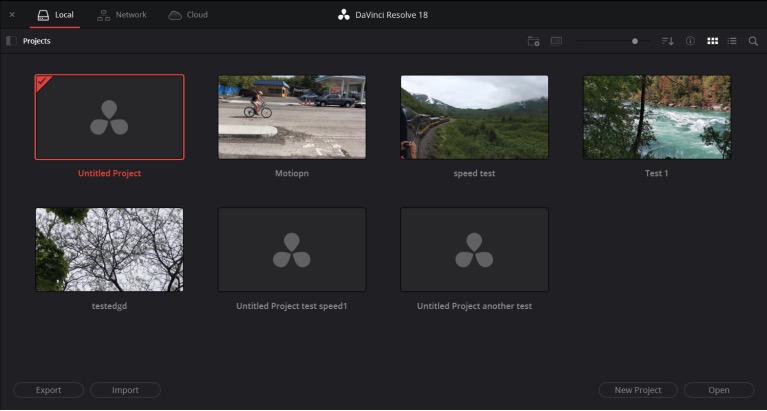Viewport: 767px width, 411px height.
Task: Select the Untitled Project thumbnail
Action: coord(110,117)
